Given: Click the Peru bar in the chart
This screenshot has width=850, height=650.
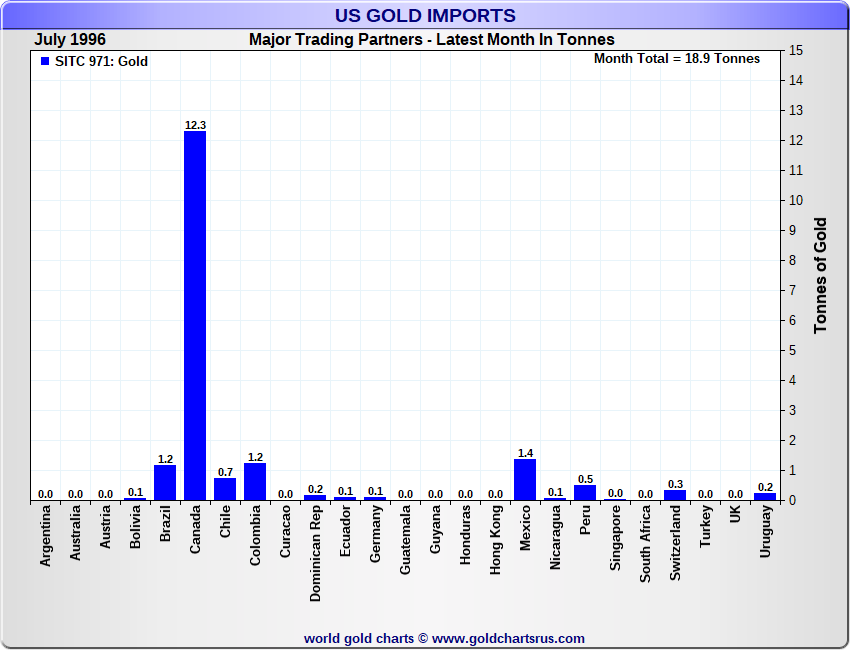Looking at the screenshot, I should pyautogui.click(x=585, y=492).
